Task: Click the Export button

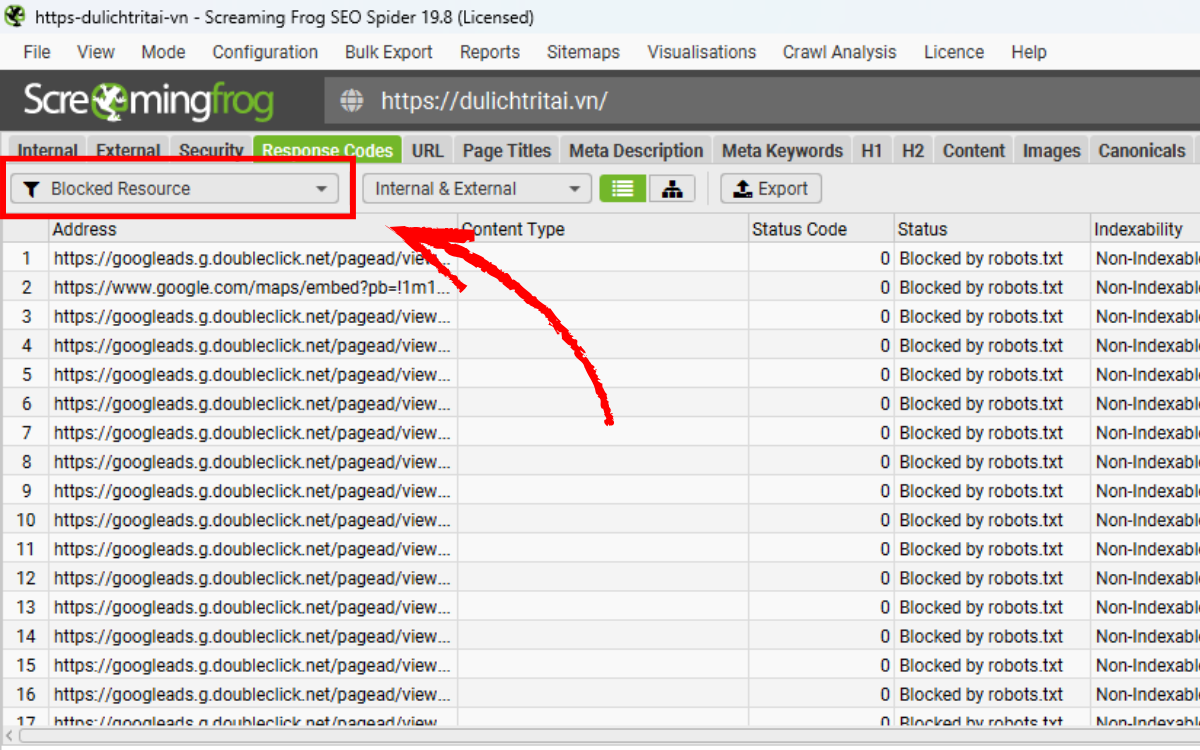Action: (770, 189)
